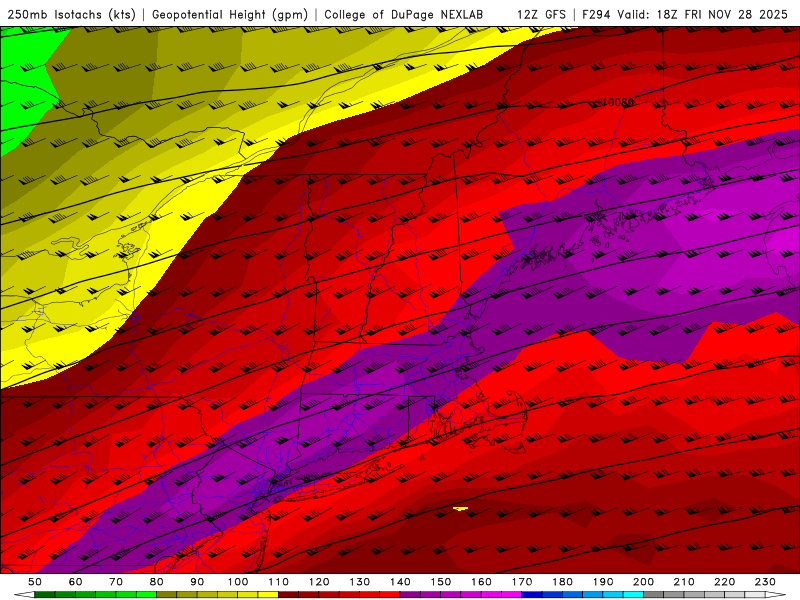Select the 70 knots legend label
Screen dimensions: 800x600
click(116, 582)
